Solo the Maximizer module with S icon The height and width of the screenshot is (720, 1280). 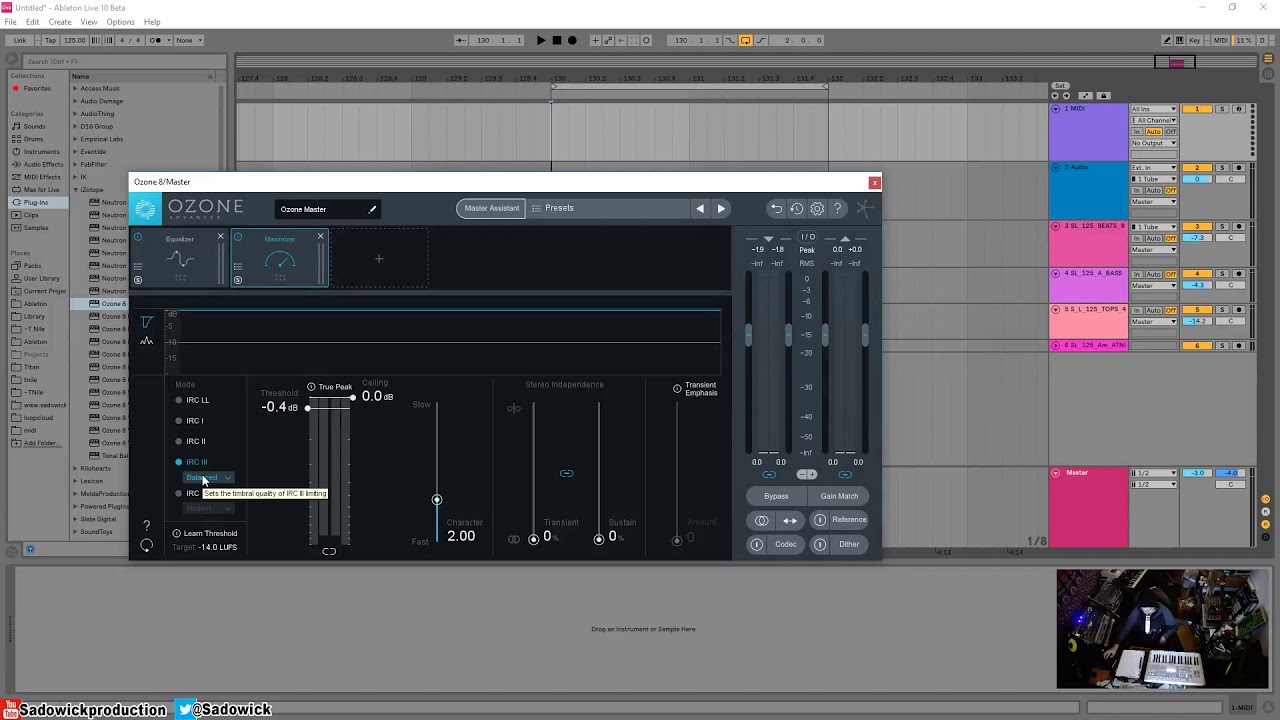coord(238,280)
